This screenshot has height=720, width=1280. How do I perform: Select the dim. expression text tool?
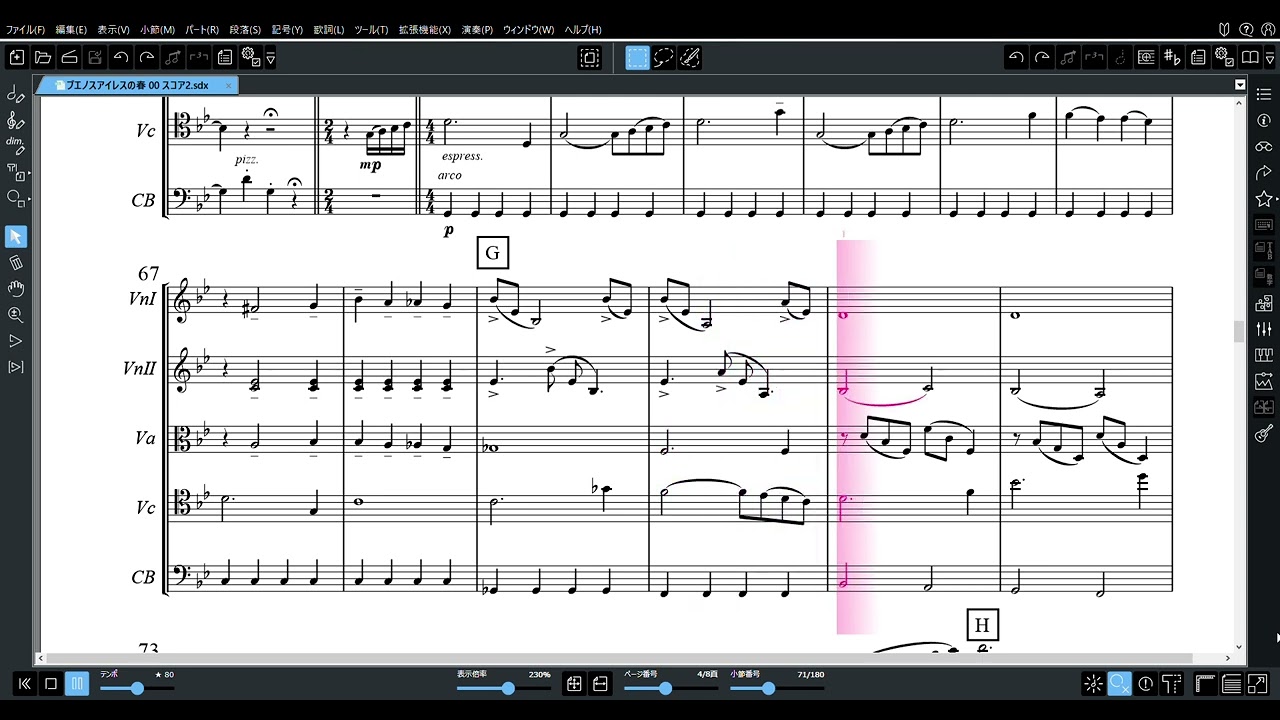pos(15,146)
